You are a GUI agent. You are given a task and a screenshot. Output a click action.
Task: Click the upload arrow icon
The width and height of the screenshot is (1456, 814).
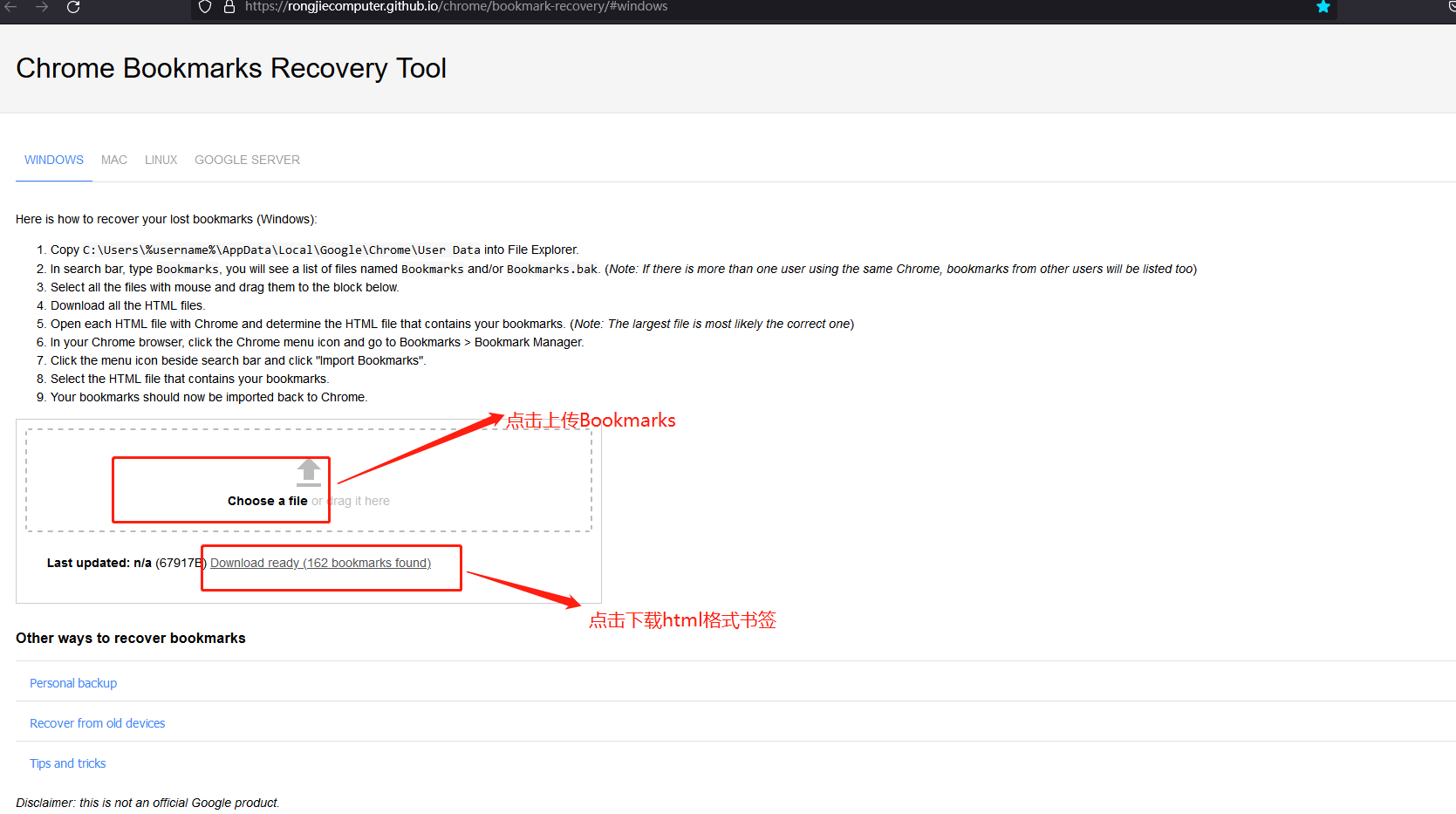309,472
